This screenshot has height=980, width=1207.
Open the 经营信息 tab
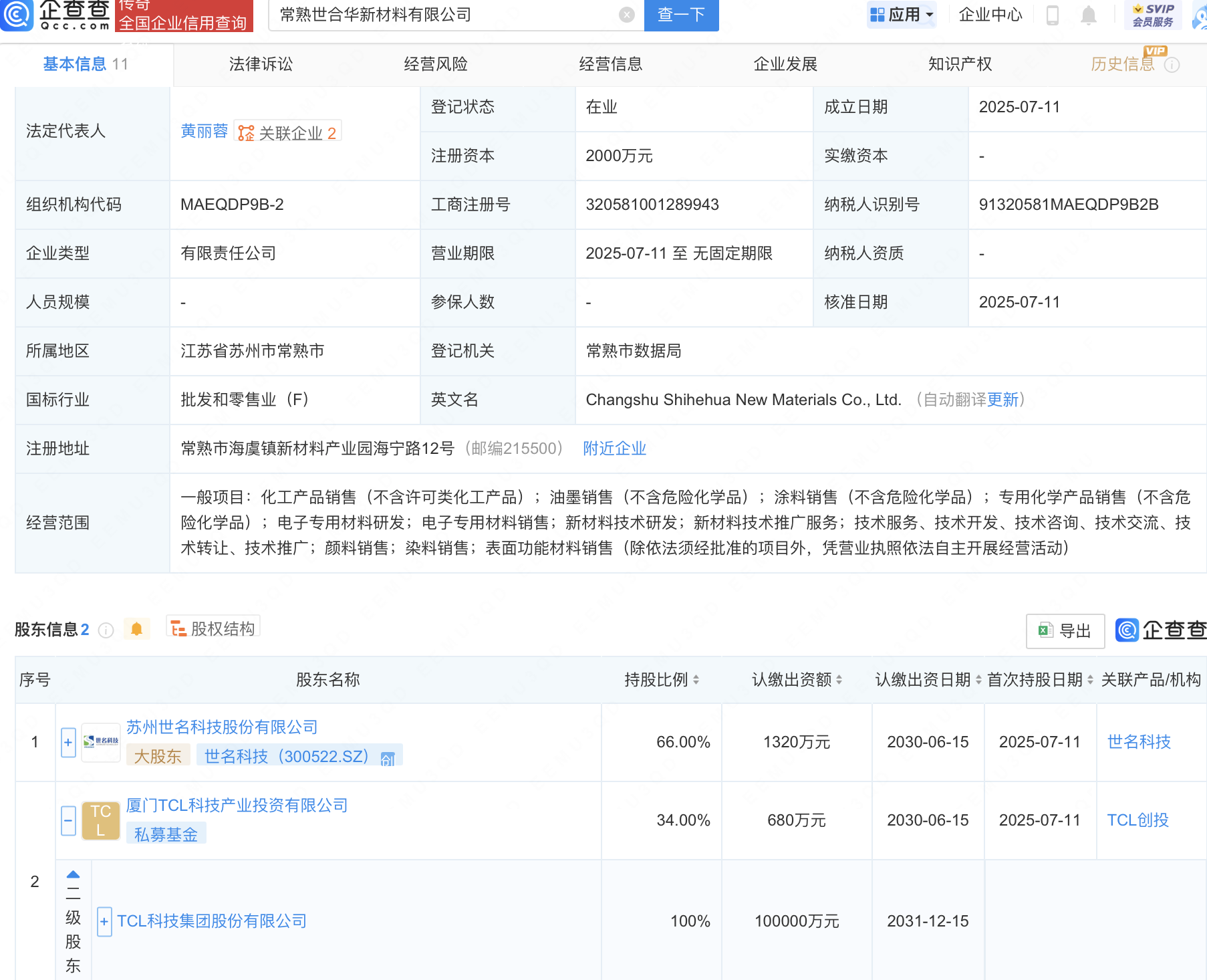coord(611,64)
